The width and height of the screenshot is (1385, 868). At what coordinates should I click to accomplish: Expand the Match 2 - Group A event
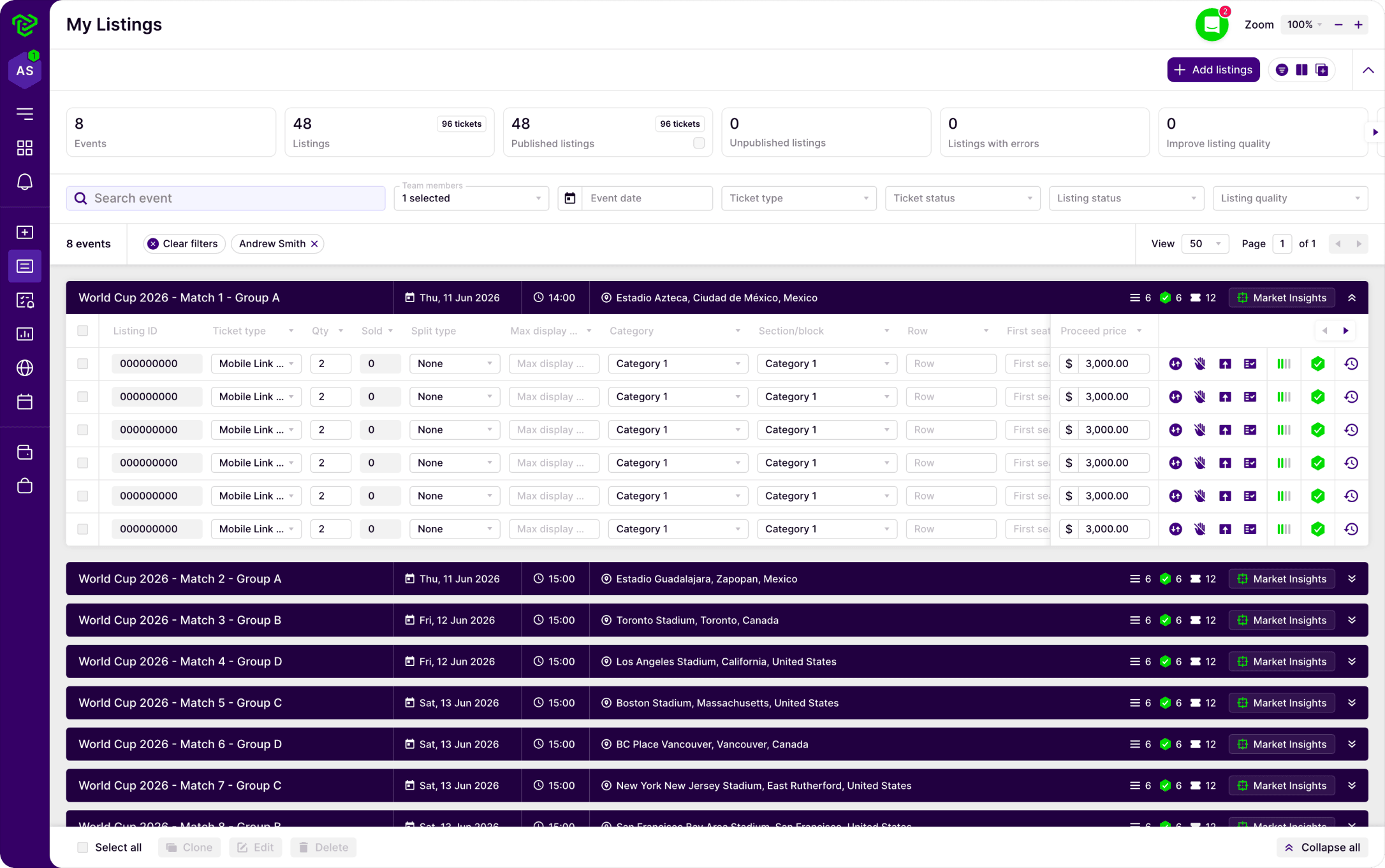point(1352,579)
